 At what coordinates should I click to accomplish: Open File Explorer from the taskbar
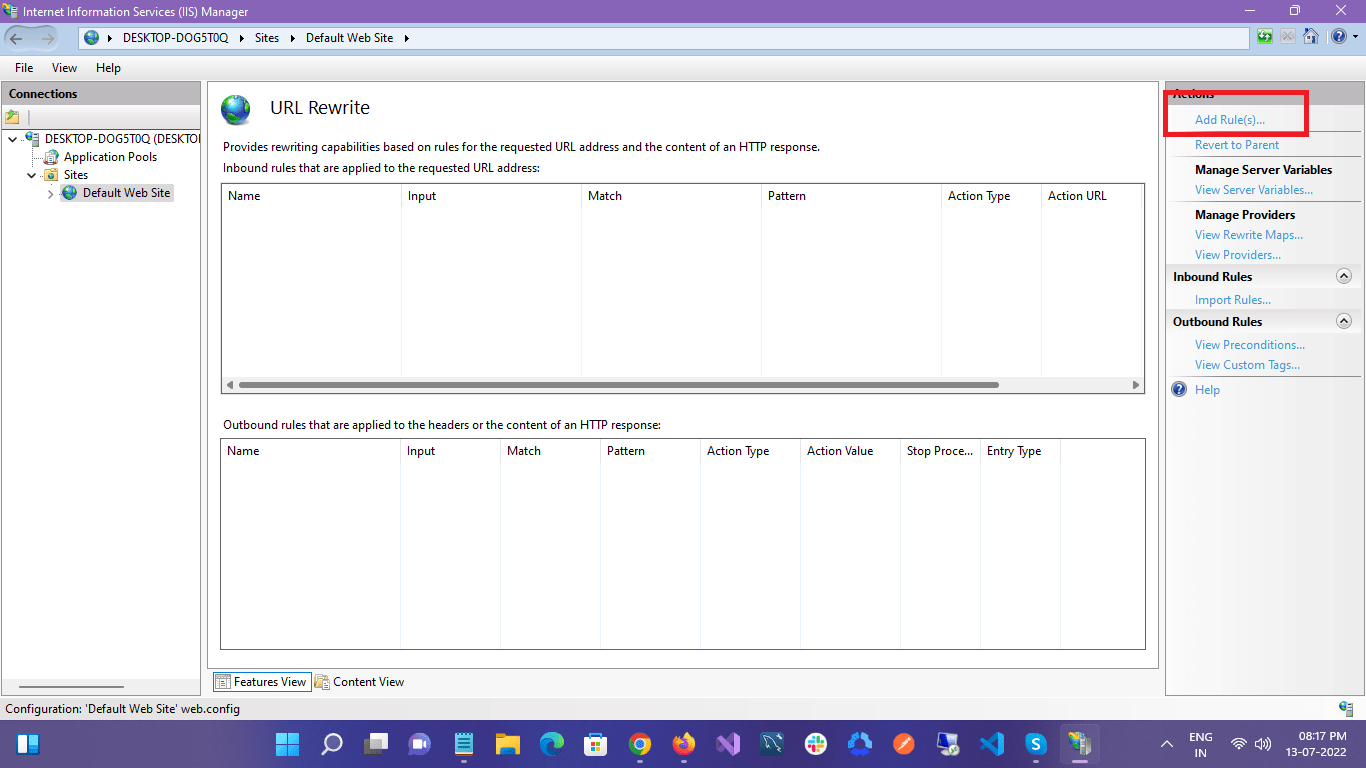[508, 744]
